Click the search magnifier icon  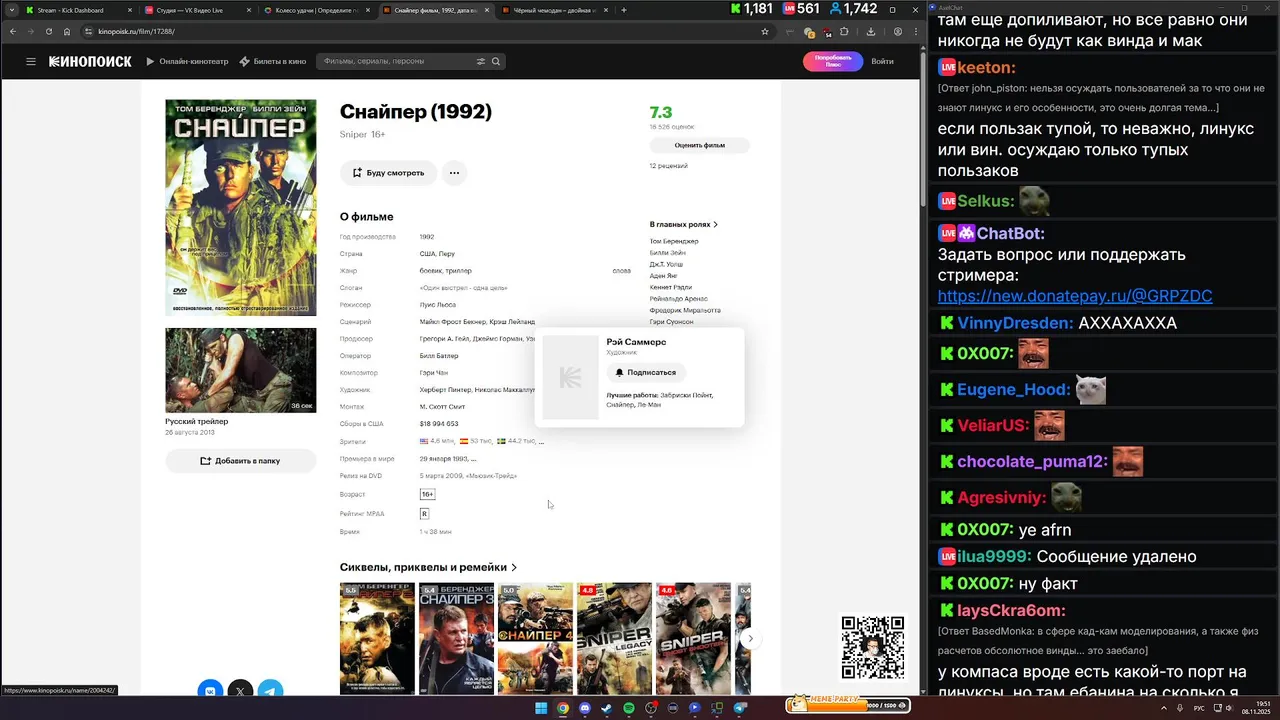495,61
